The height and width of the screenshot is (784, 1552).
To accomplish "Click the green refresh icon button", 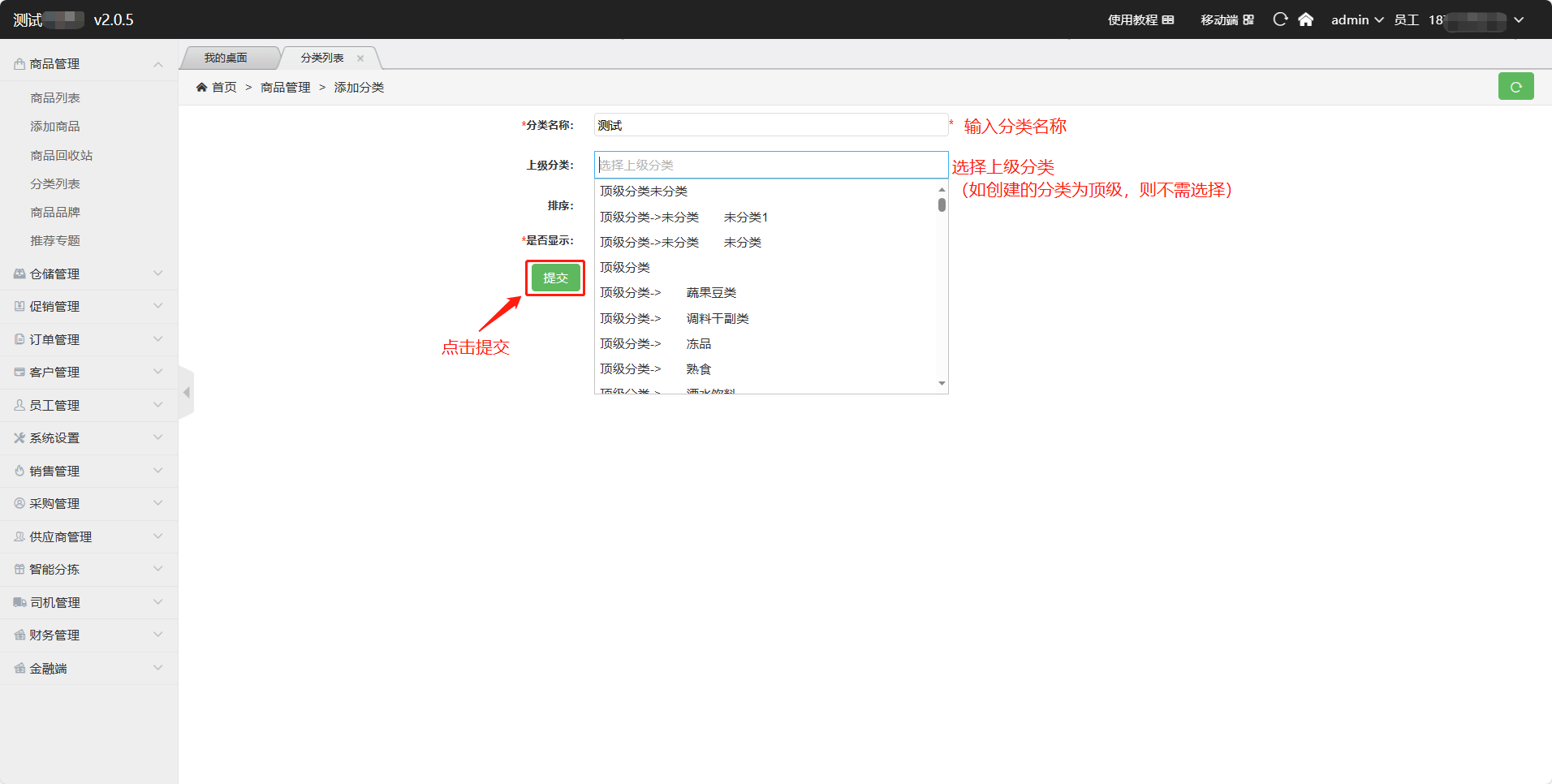I will click(1515, 87).
